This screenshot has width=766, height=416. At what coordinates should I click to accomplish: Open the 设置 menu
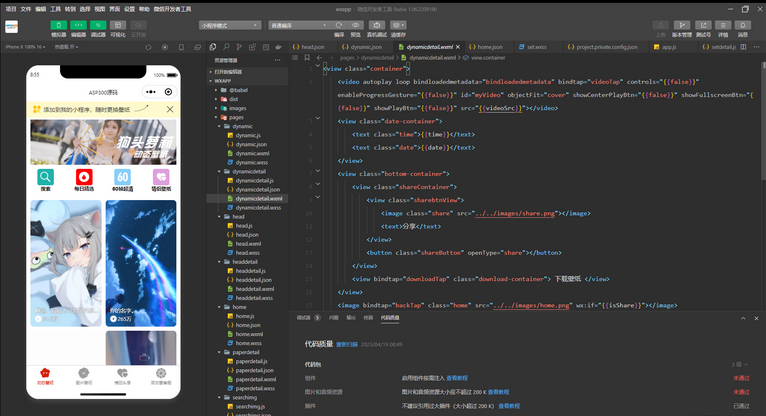click(129, 9)
